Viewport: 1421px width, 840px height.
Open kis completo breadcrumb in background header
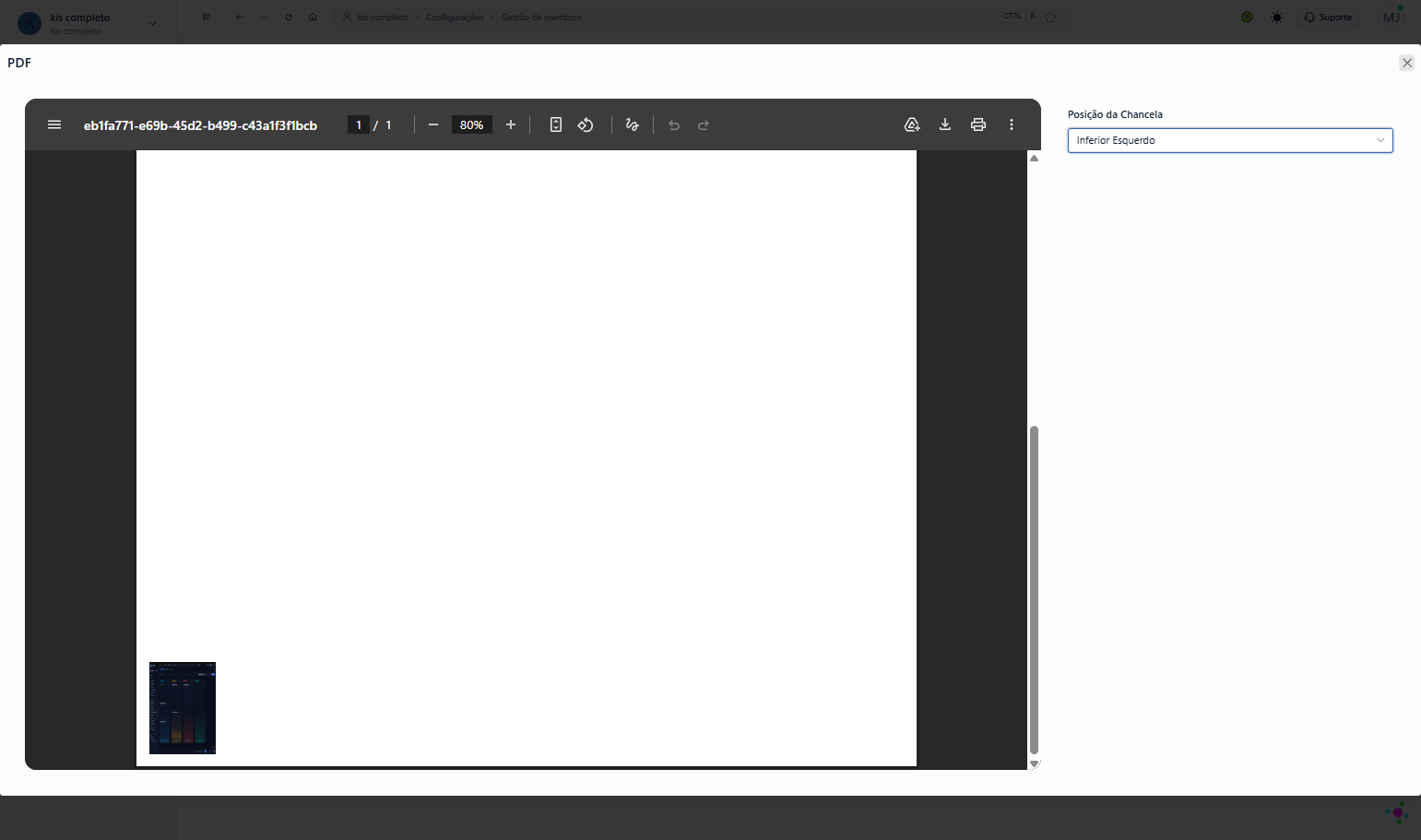pos(382,17)
